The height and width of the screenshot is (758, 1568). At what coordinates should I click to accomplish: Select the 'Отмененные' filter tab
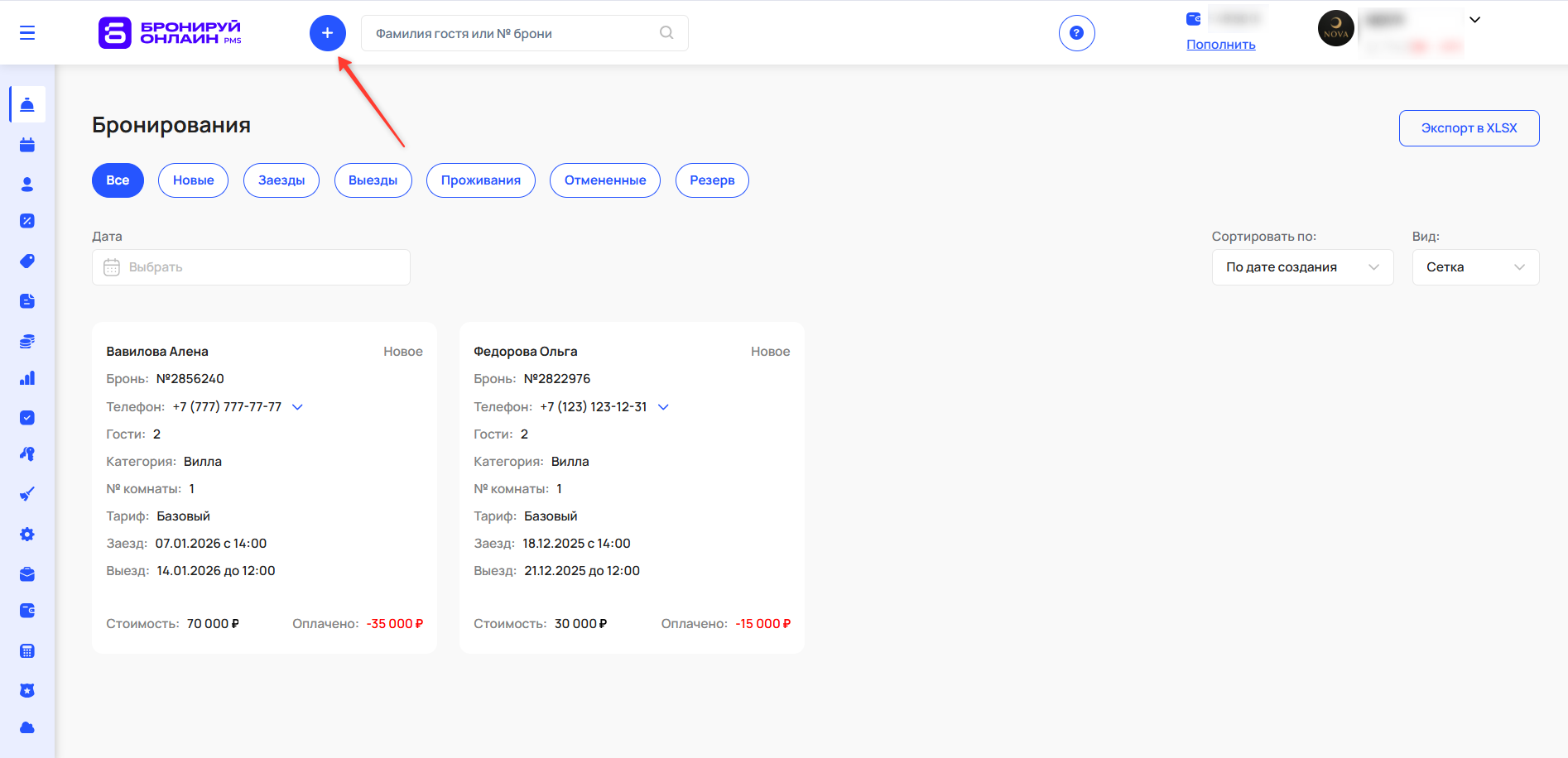604,180
